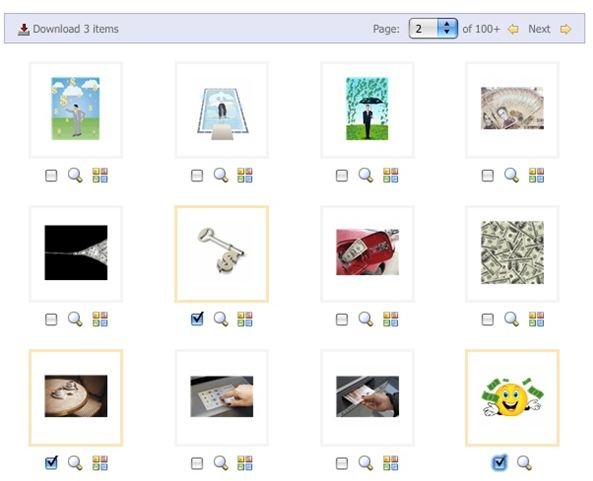Open similar-images grid icon under yen banknotes
Screen dimensions: 593x481
536,175
